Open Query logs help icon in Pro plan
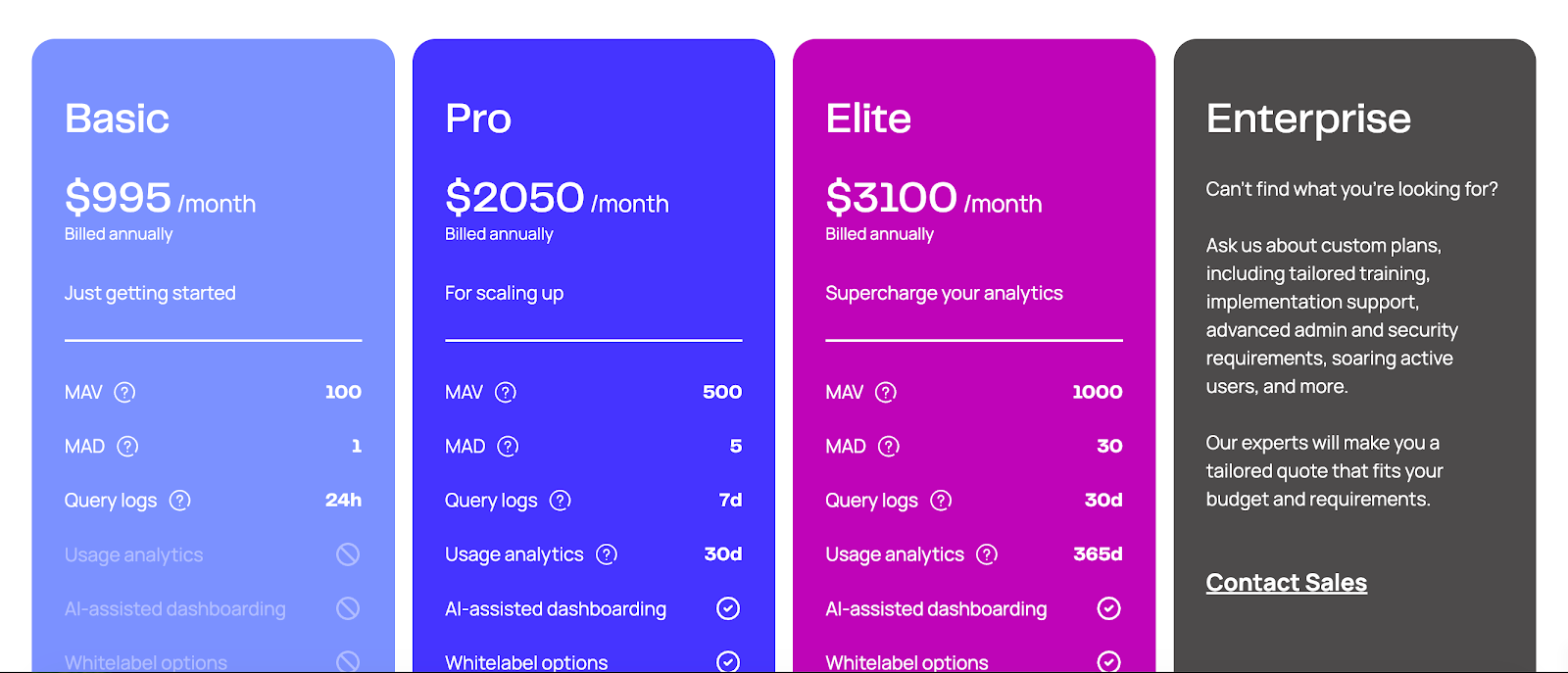1568x673 pixels. 560,500
